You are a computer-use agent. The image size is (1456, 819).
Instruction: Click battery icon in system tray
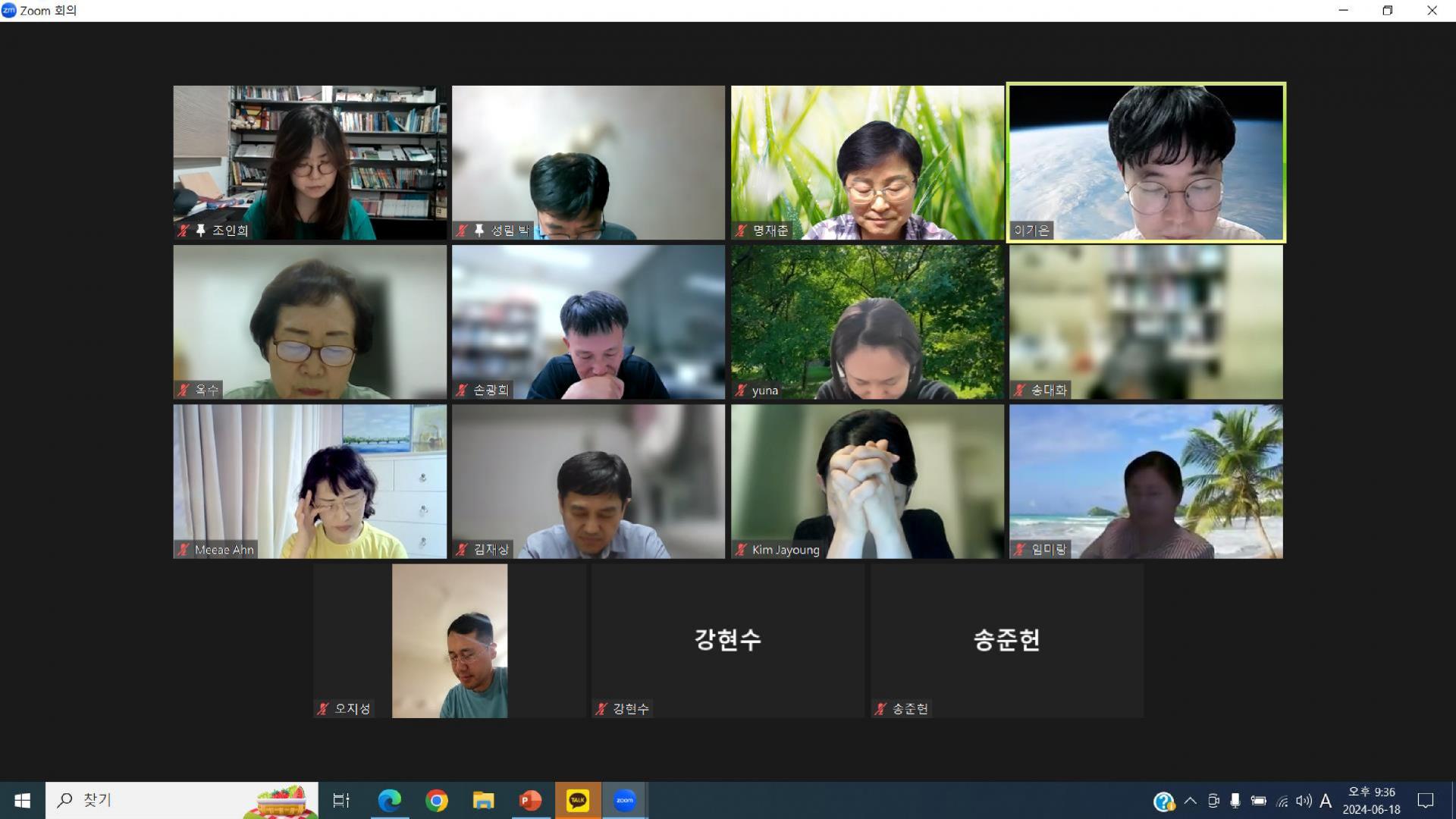1259,801
